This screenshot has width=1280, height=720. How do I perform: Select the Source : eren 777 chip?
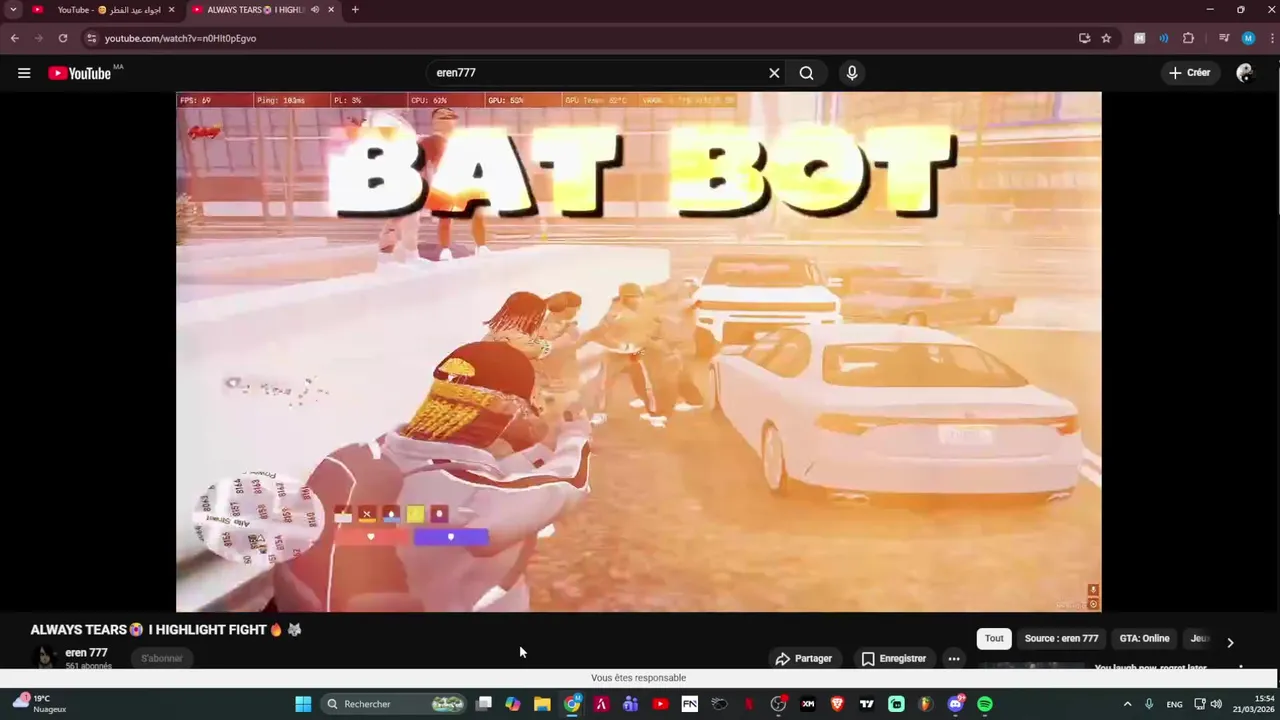(1061, 638)
